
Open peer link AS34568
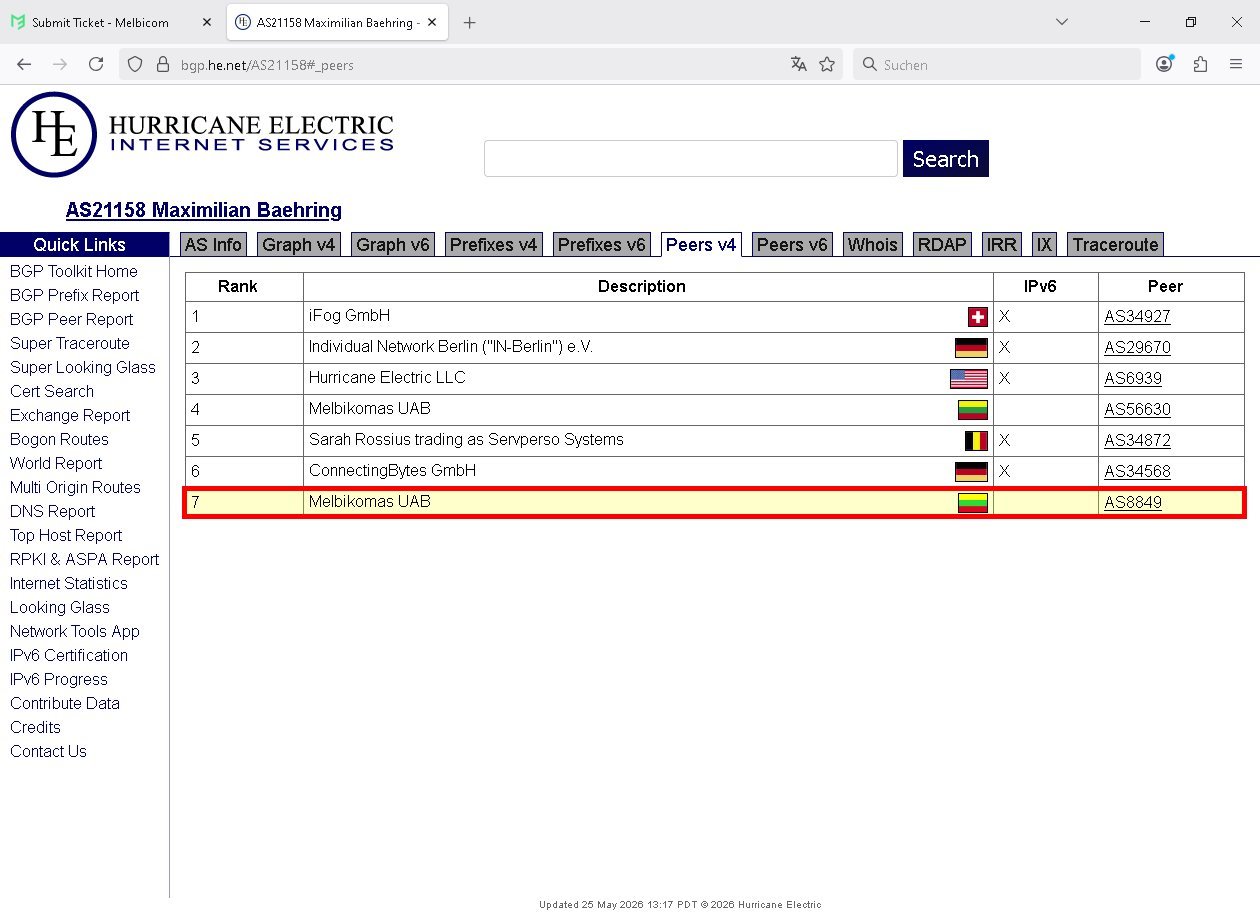pyautogui.click(x=1137, y=472)
